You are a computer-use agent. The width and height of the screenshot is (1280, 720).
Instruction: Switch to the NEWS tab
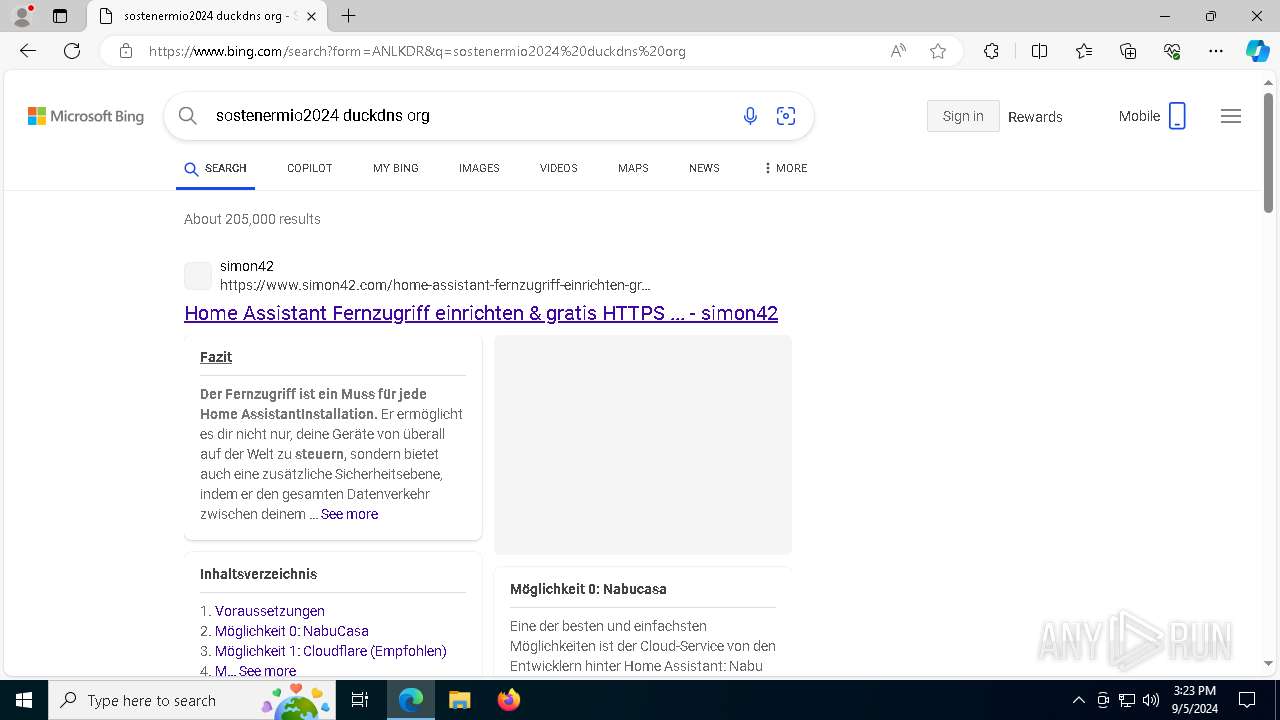(x=704, y=168)
